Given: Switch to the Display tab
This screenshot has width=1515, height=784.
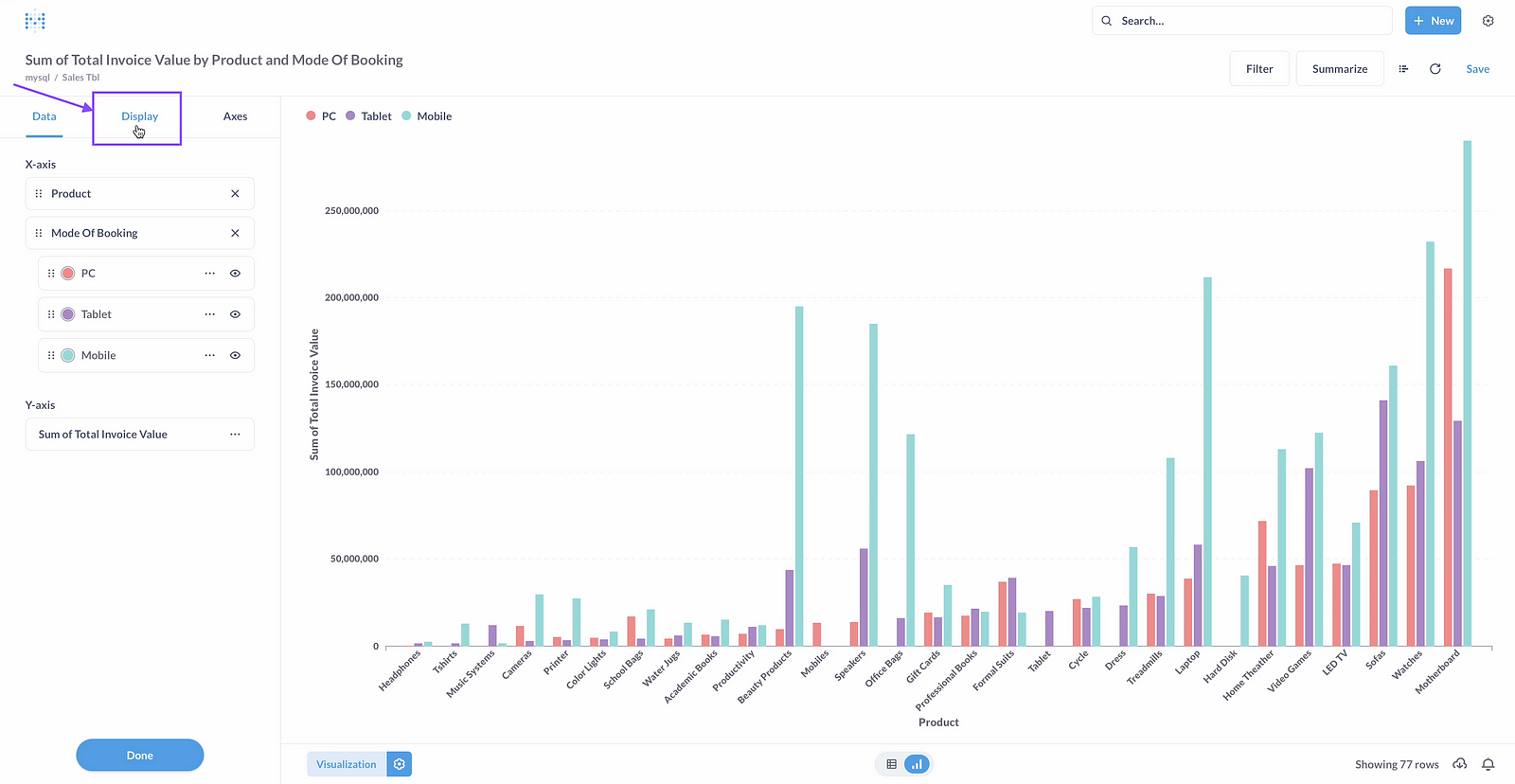Looking at the screenshot, I should click(139, 116).
